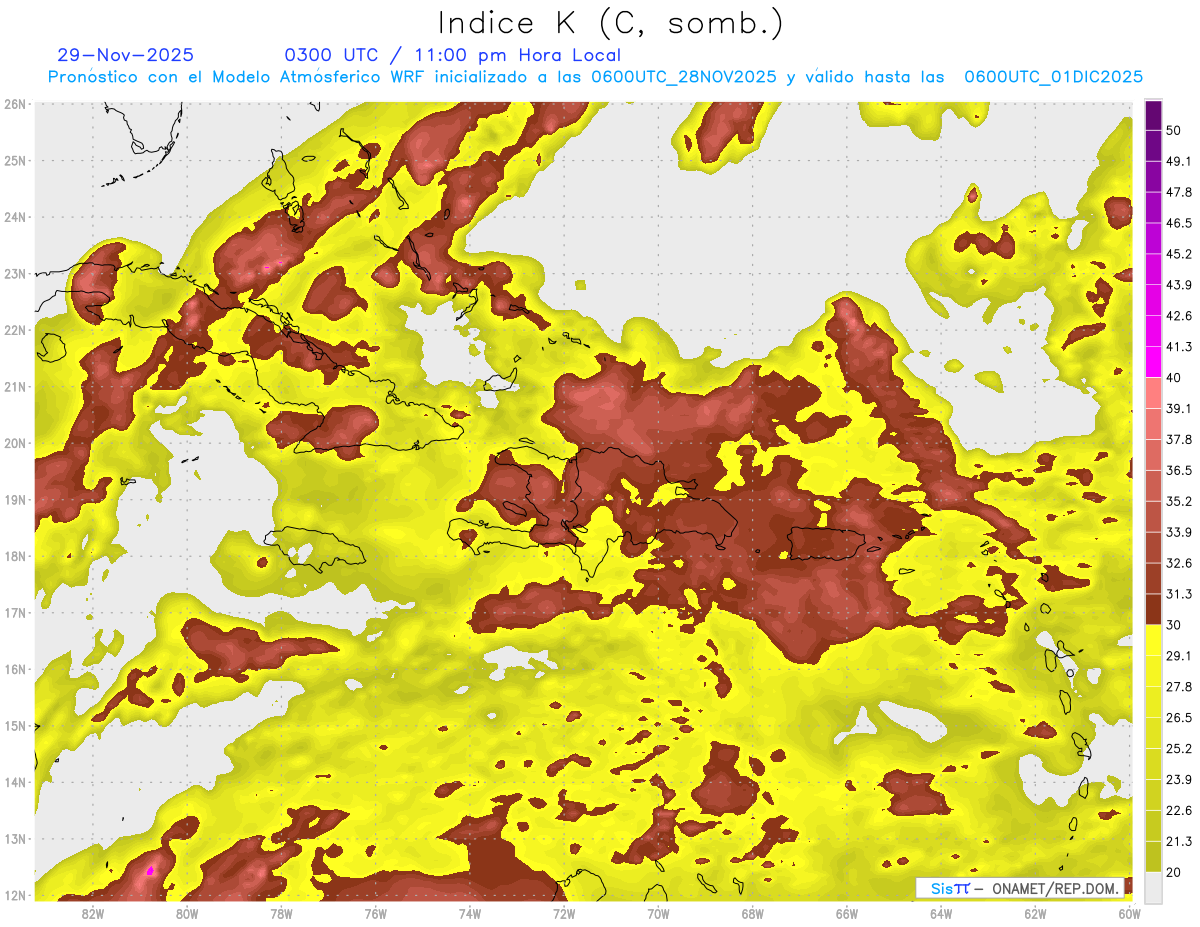Click the longitude label "72W"

[564, 913]
